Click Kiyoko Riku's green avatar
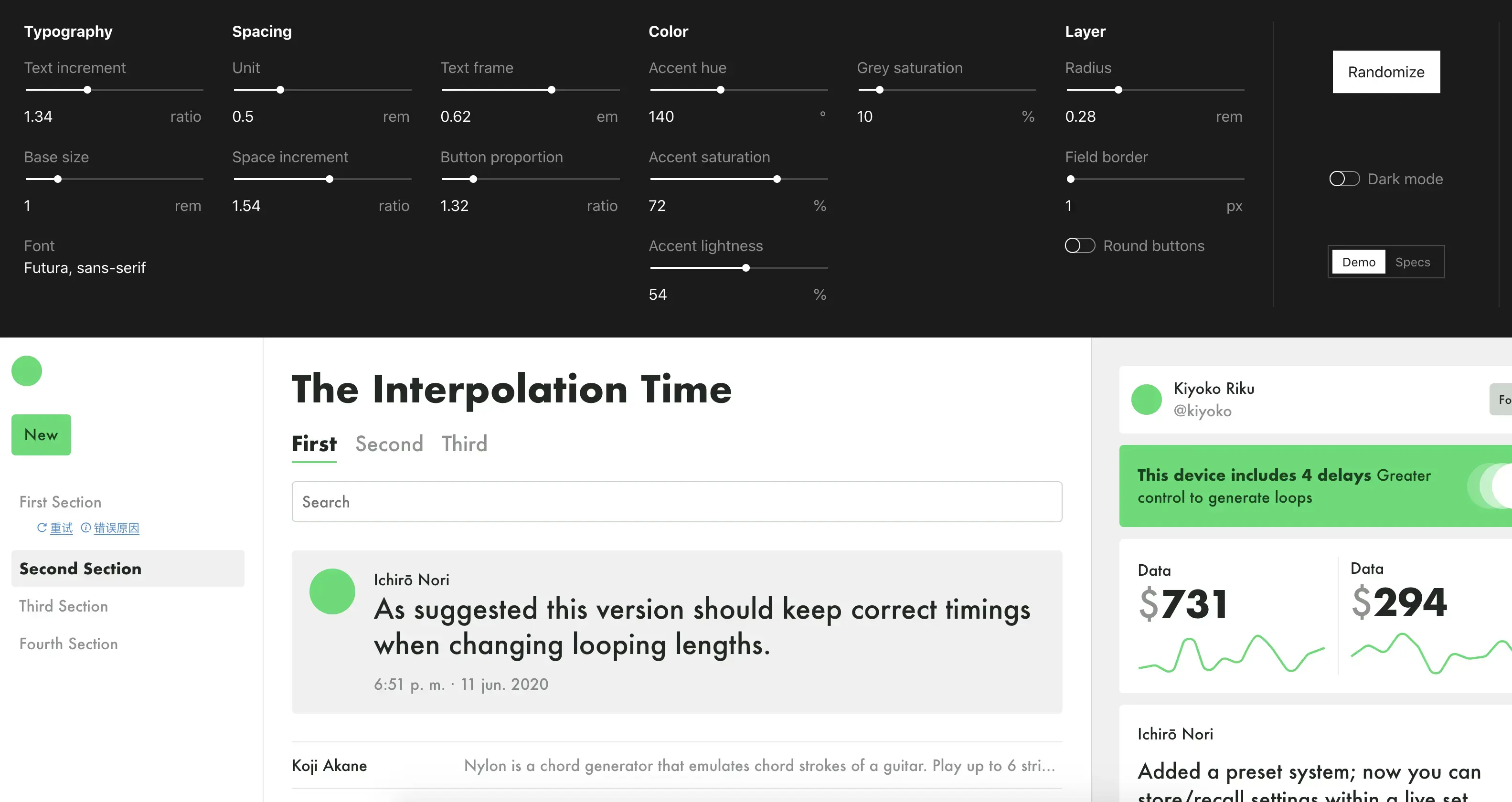 tap(1146, 400)
